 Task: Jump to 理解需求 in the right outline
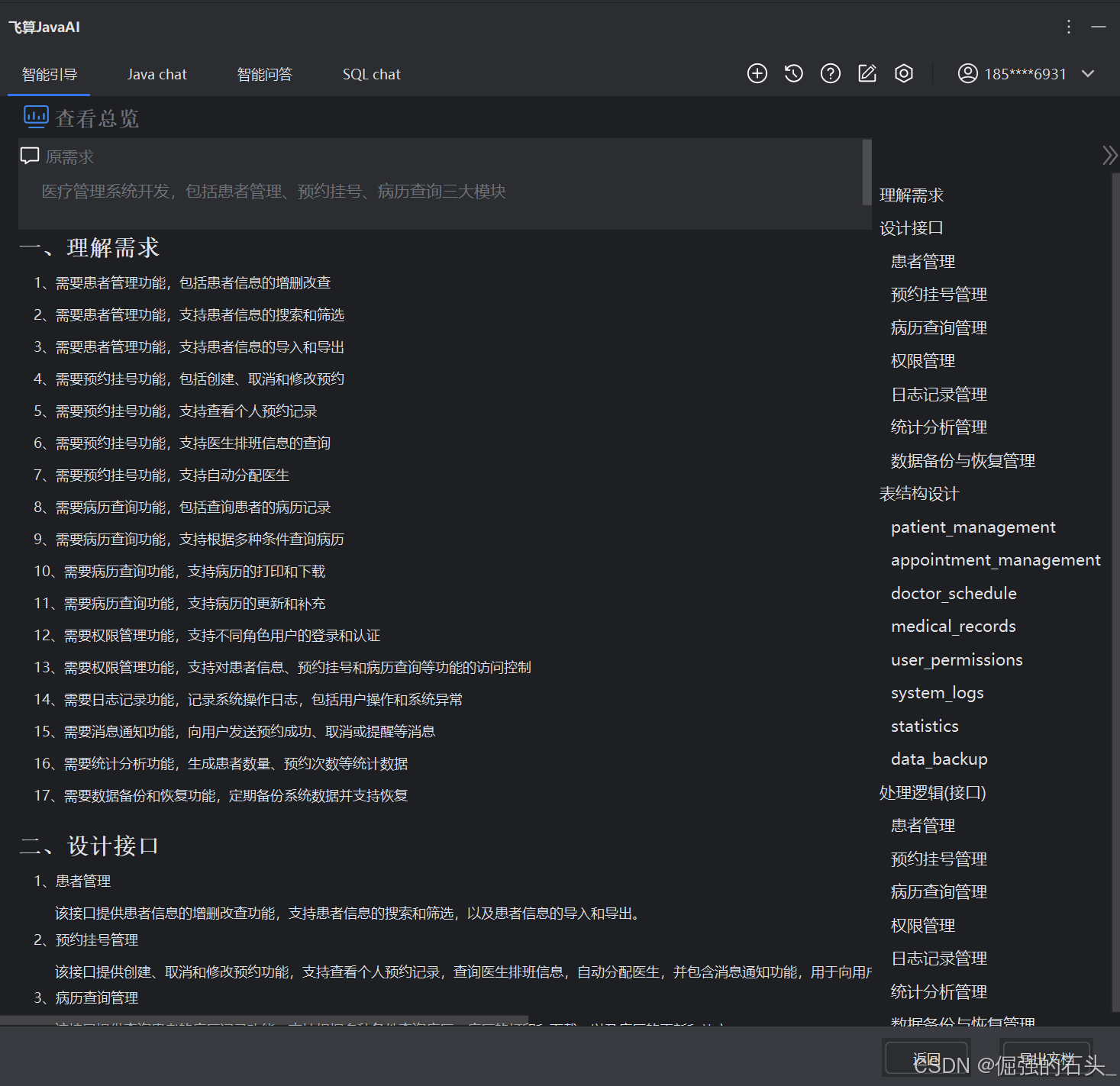pyautogui.click(x=912, y=195)
